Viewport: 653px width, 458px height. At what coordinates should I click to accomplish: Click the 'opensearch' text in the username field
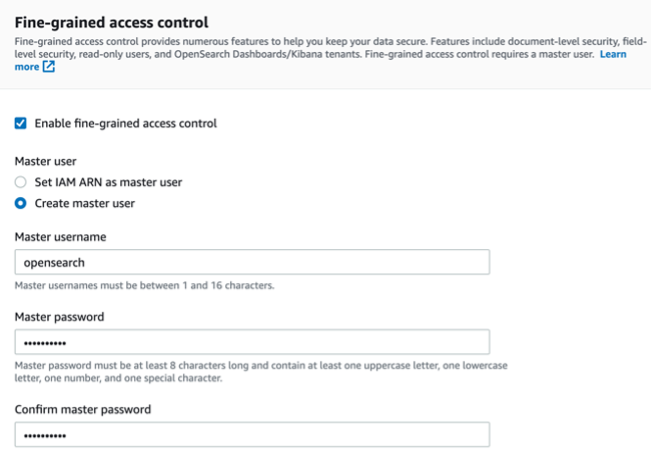coord(55,262)
